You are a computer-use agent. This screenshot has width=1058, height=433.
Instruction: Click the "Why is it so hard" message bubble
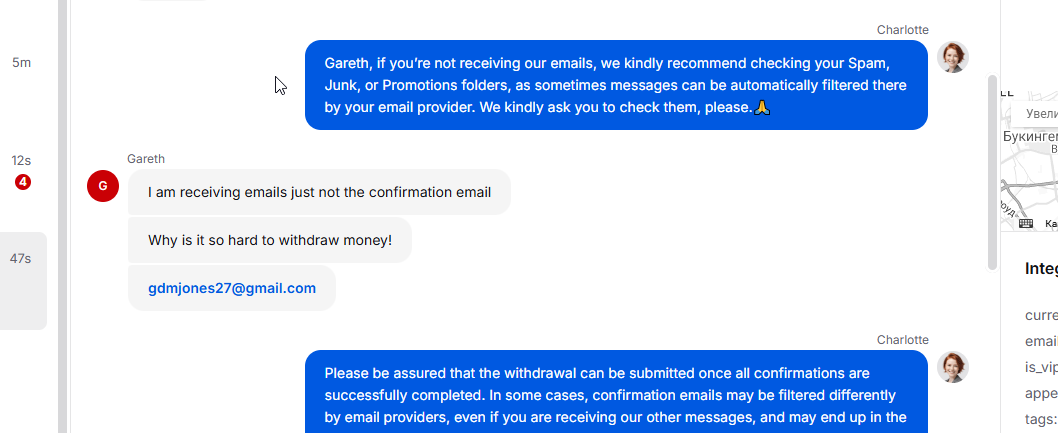[269, 240]
